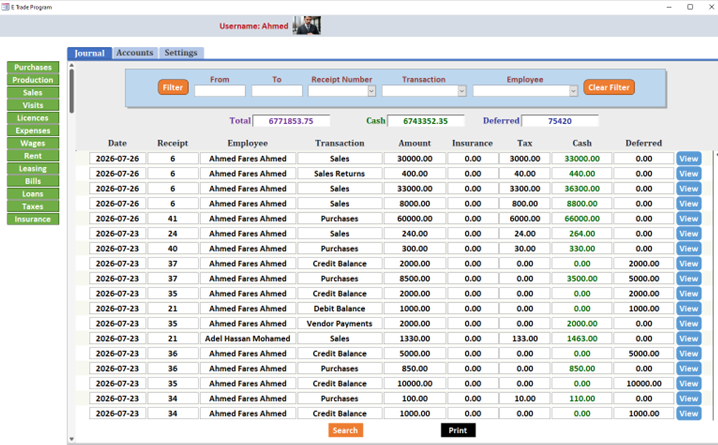Click the To date input field

277,91
